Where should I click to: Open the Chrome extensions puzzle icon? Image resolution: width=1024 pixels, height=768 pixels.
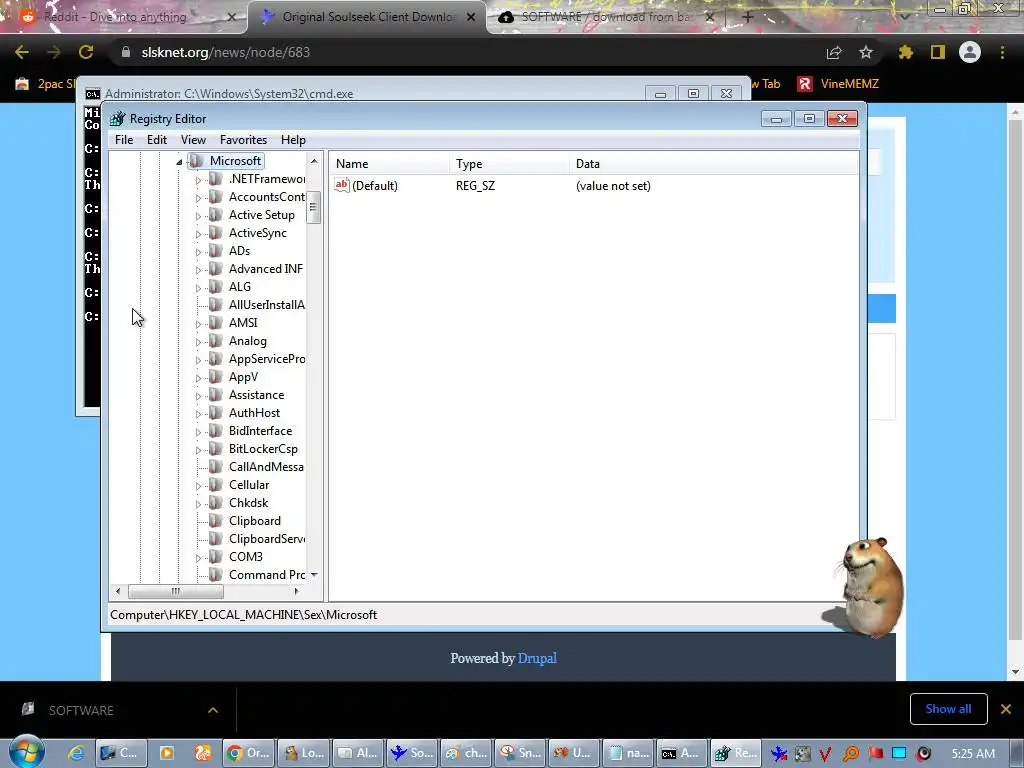905,52
